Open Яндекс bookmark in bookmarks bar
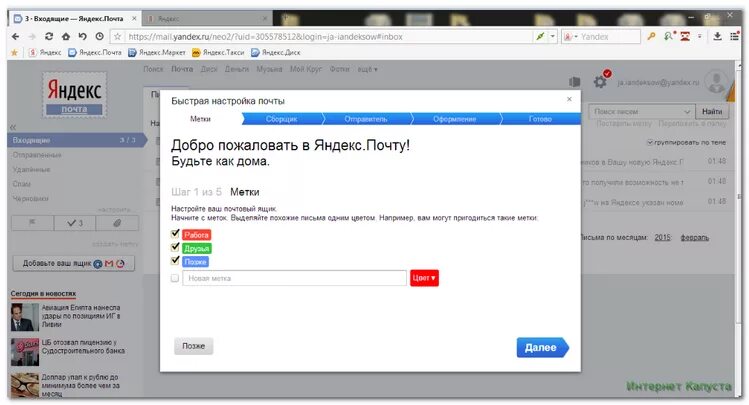This screenshot has height=405, width=749. [45, 53]
